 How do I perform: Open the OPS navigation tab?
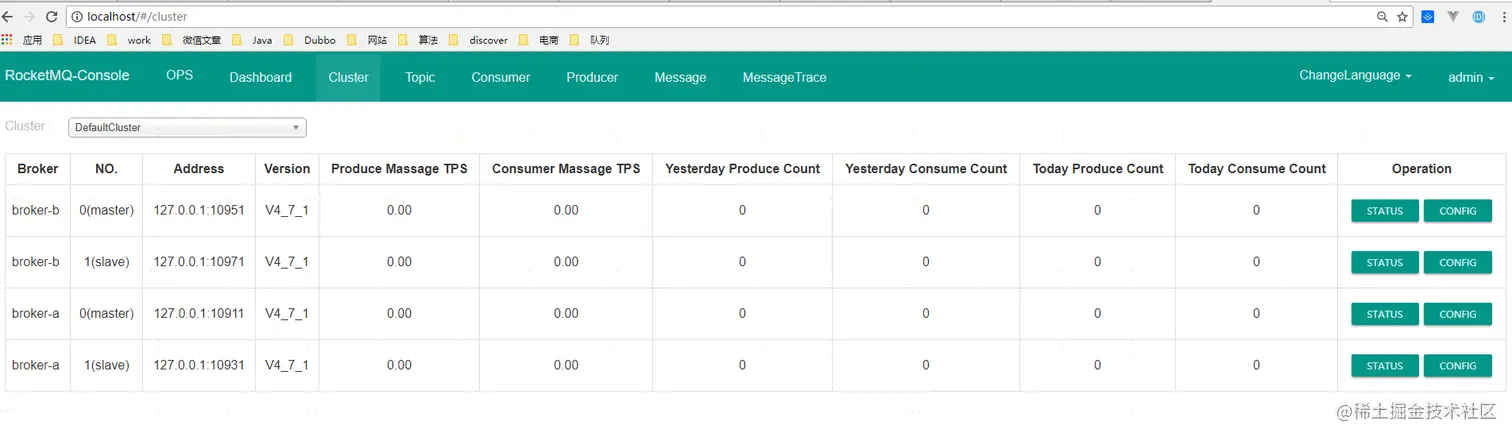point(180,76)
